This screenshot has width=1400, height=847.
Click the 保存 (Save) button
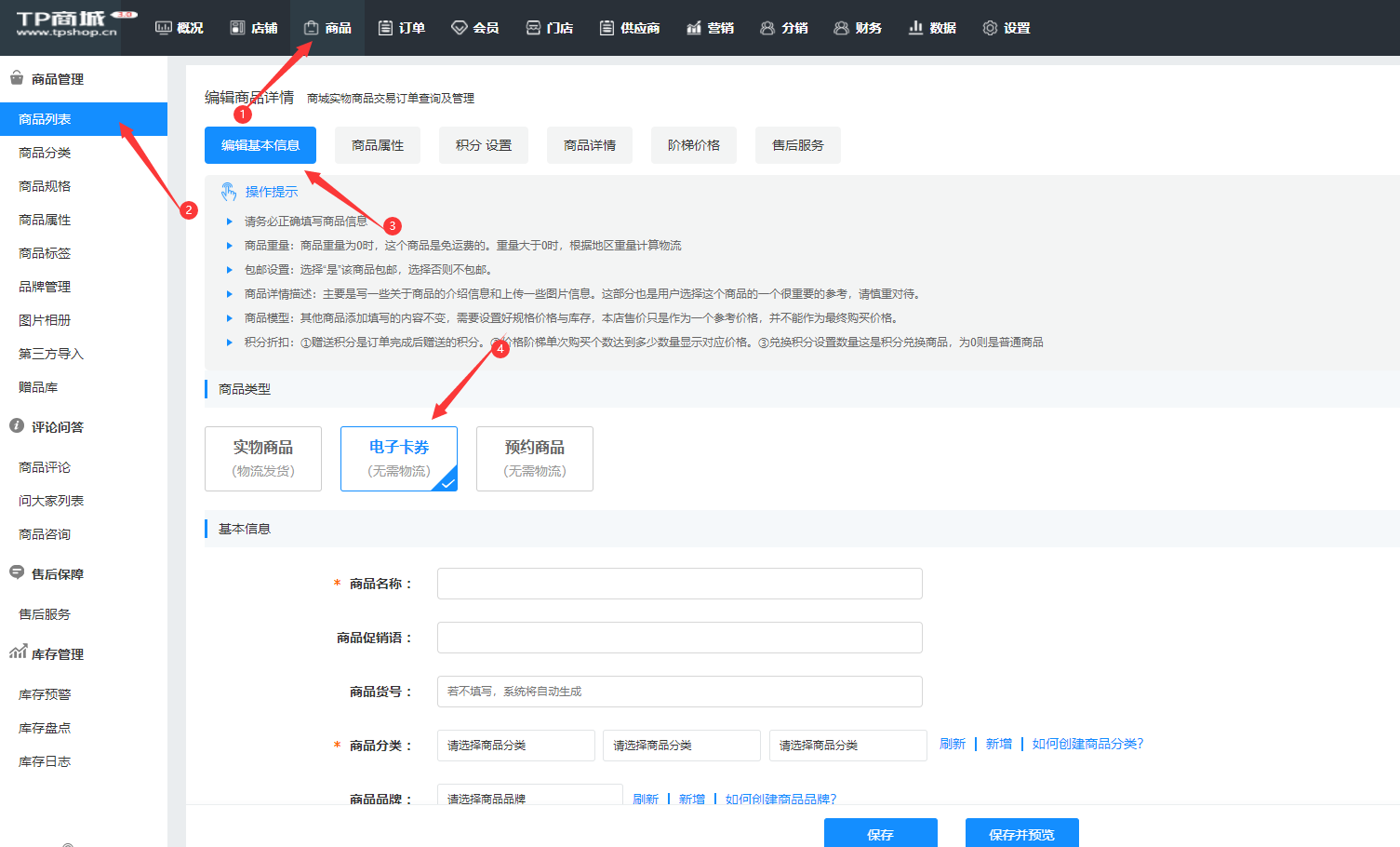[880, 833]
